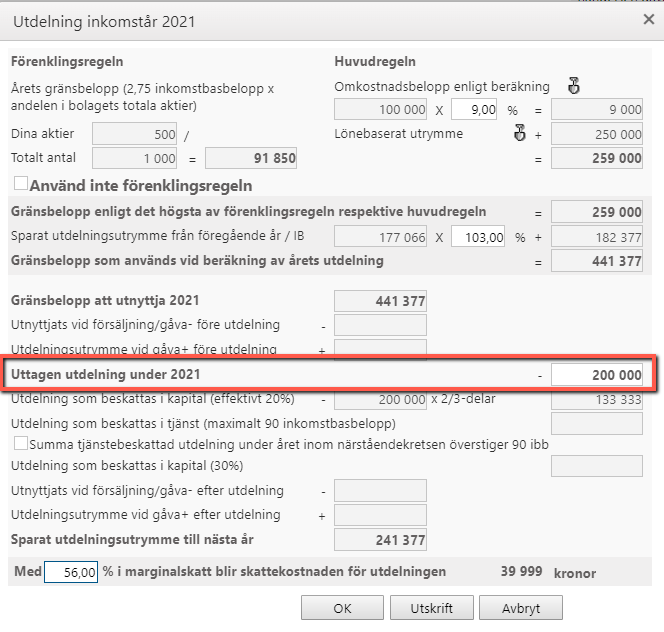Click the 9 000 omkostnadsbelopp result field
The height and width of the screenshot is (632, 664).
[597, 110]
